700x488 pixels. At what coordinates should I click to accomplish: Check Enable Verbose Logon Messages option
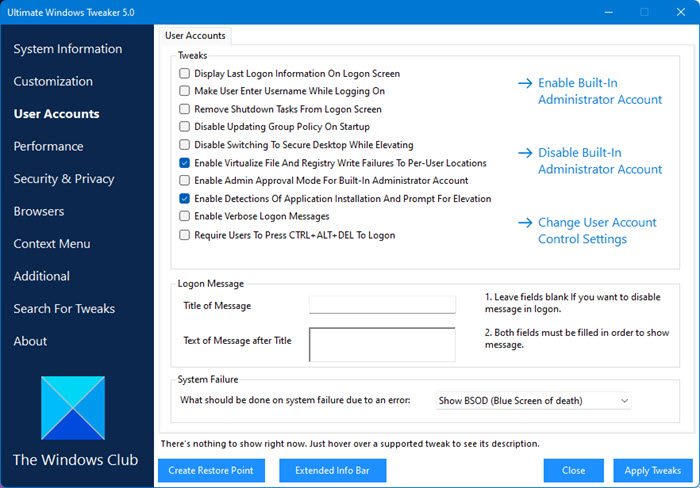[x=184, y=216]
